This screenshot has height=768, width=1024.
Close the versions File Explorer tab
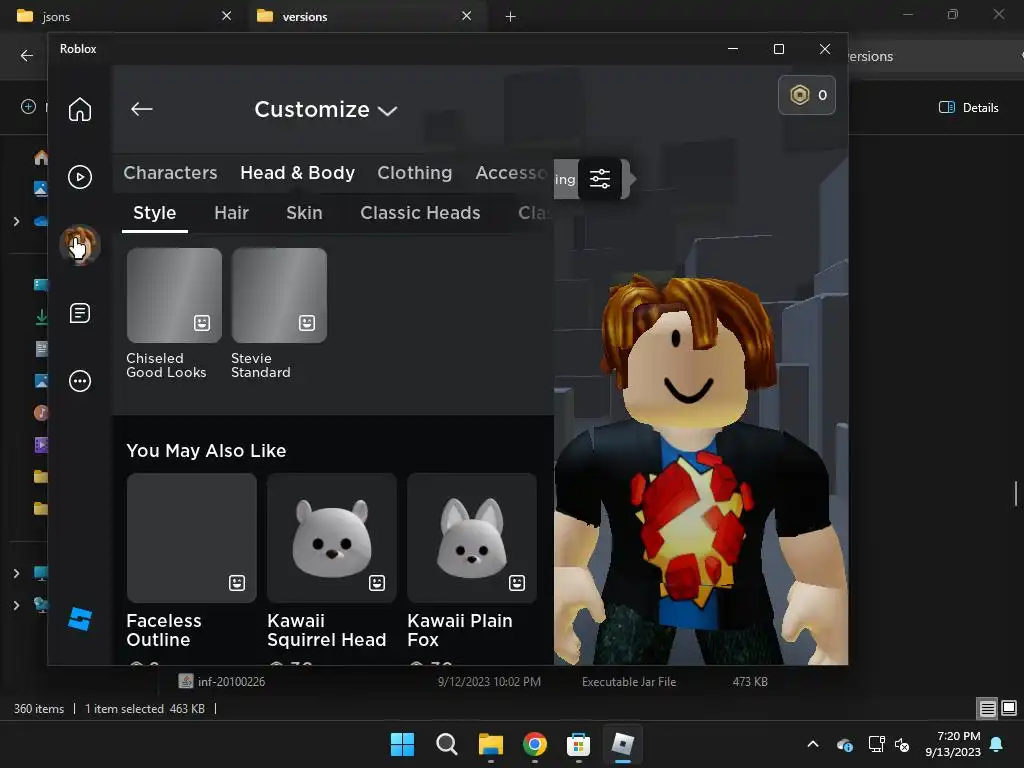466,16
